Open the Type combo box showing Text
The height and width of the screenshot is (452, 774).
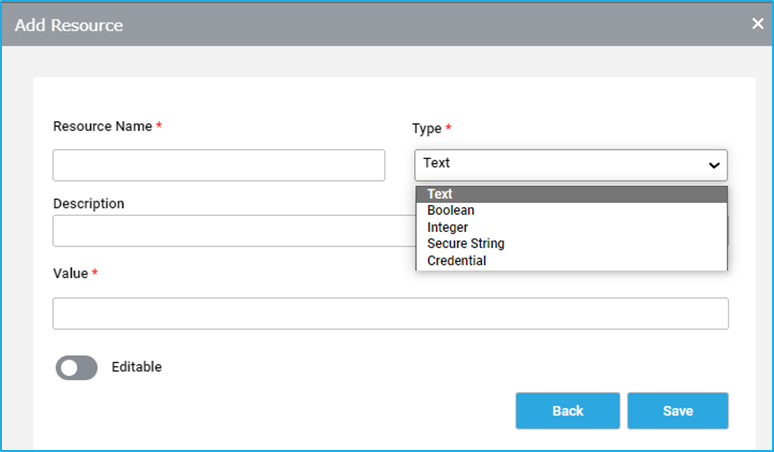click(x=571, y=165)
